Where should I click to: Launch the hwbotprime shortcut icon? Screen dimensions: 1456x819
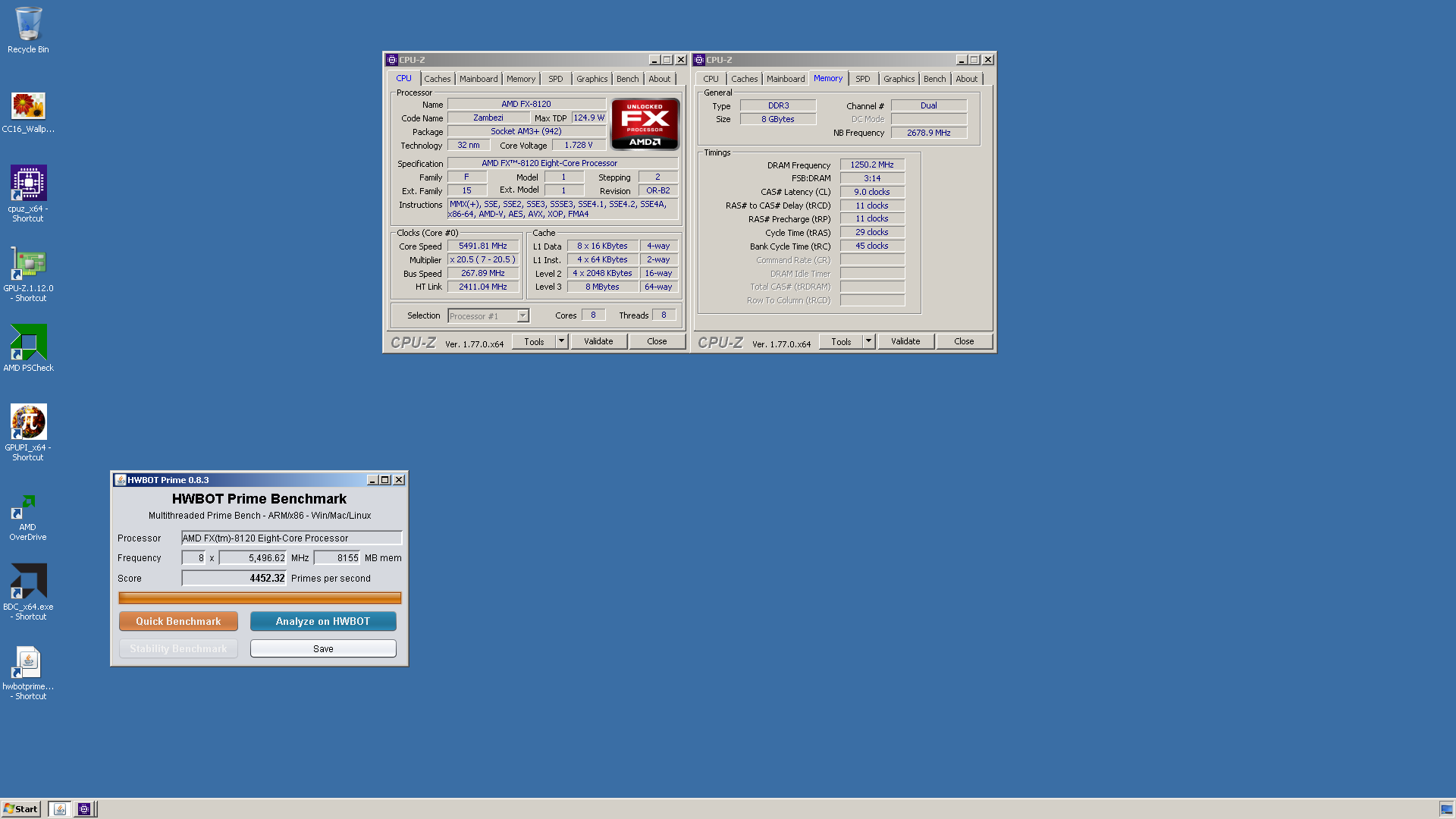click(28, 662)
